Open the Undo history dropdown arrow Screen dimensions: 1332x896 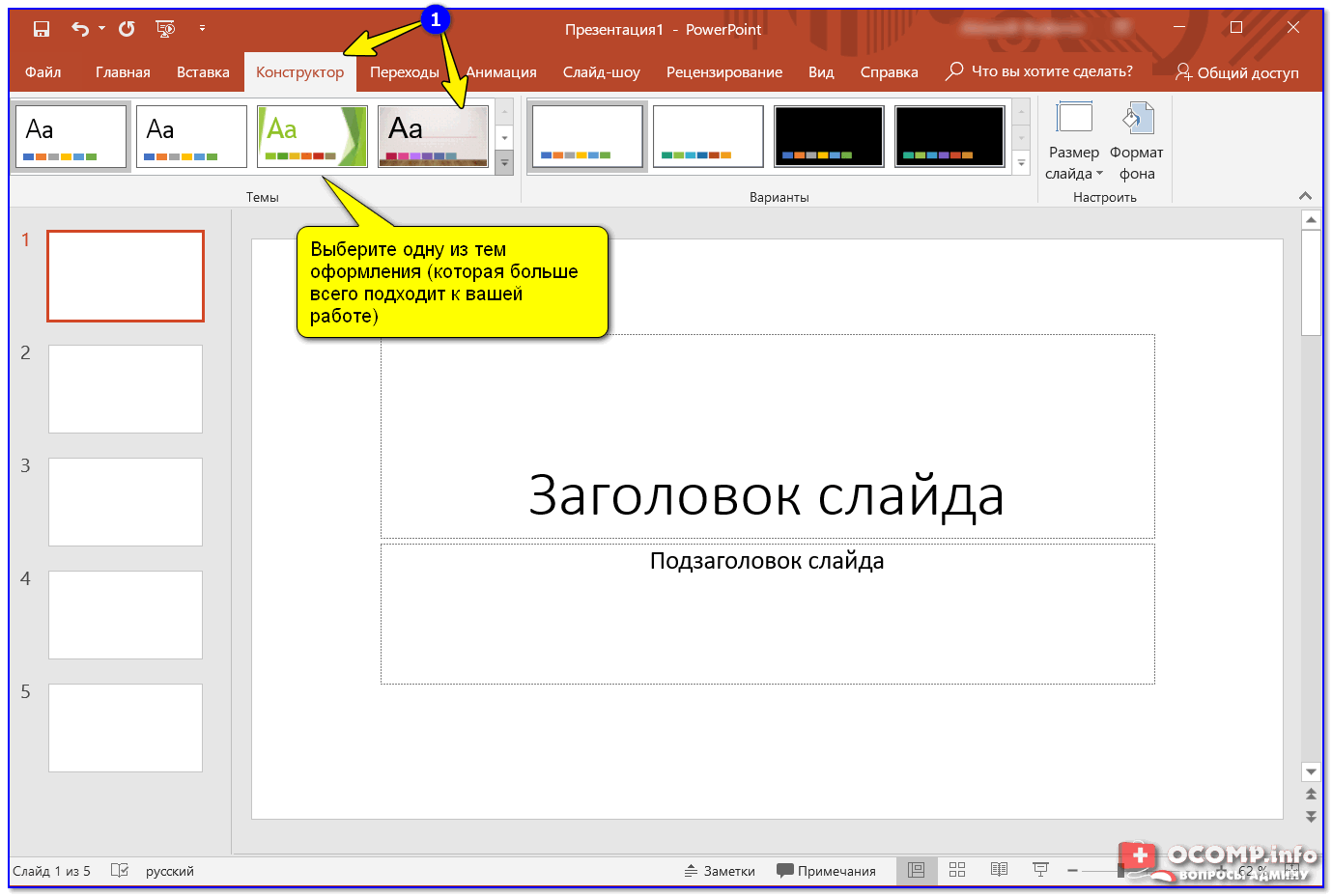pyautogui.click(x=101, y=29)
